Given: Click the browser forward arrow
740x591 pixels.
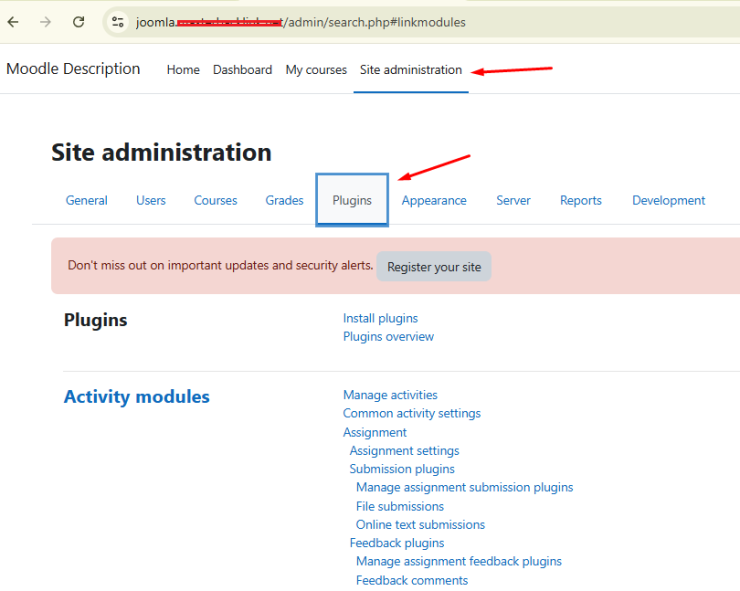Looking at the screenshot, I should coord(45,22).
